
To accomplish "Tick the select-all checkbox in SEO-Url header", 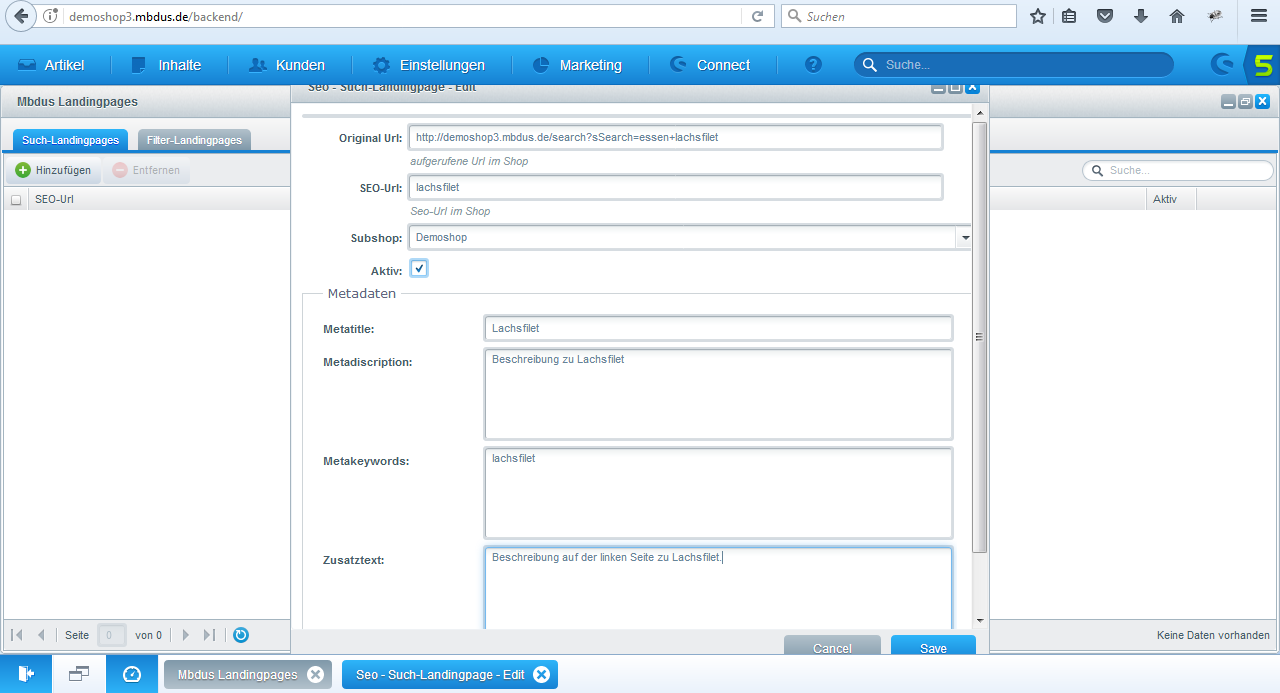I will coord(16,200).
